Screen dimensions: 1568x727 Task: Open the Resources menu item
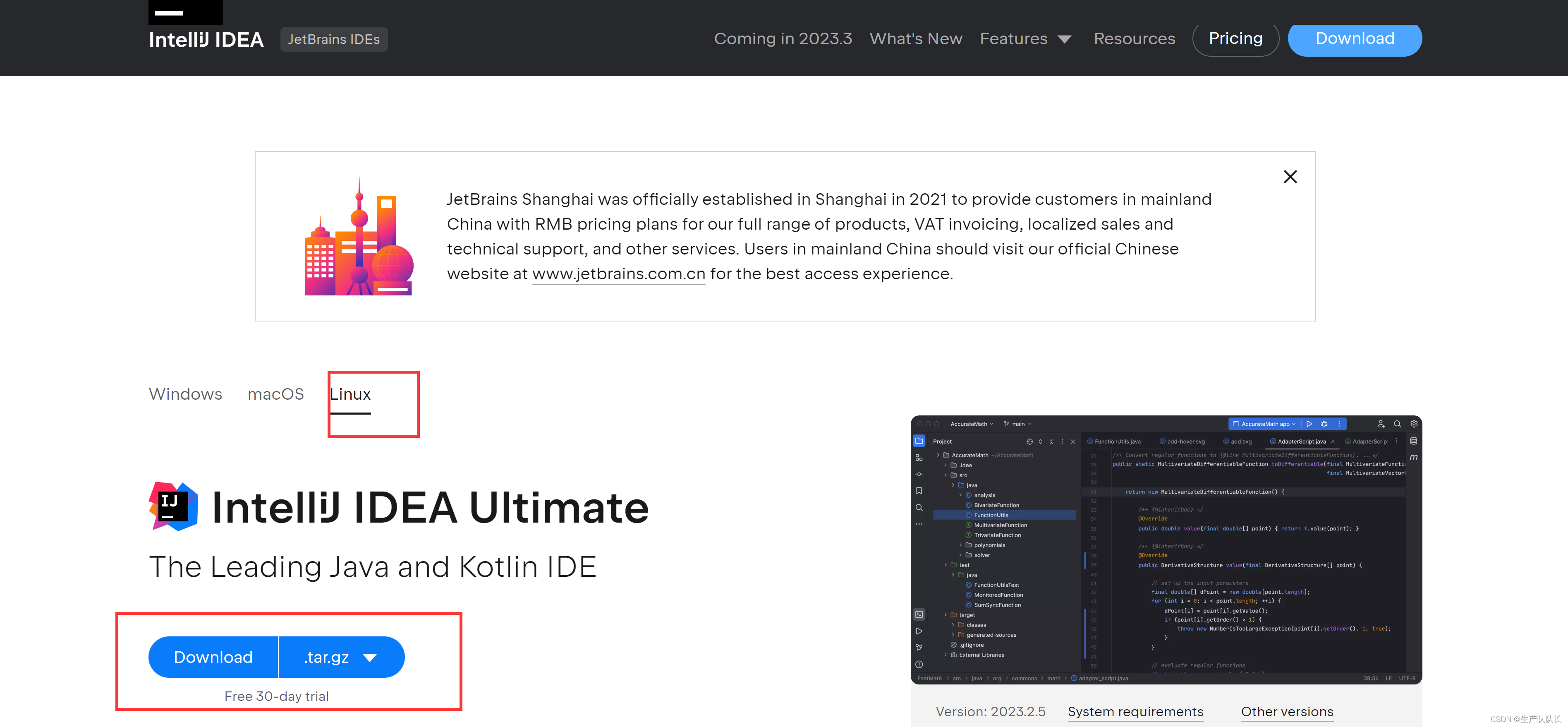point(1134,38)
